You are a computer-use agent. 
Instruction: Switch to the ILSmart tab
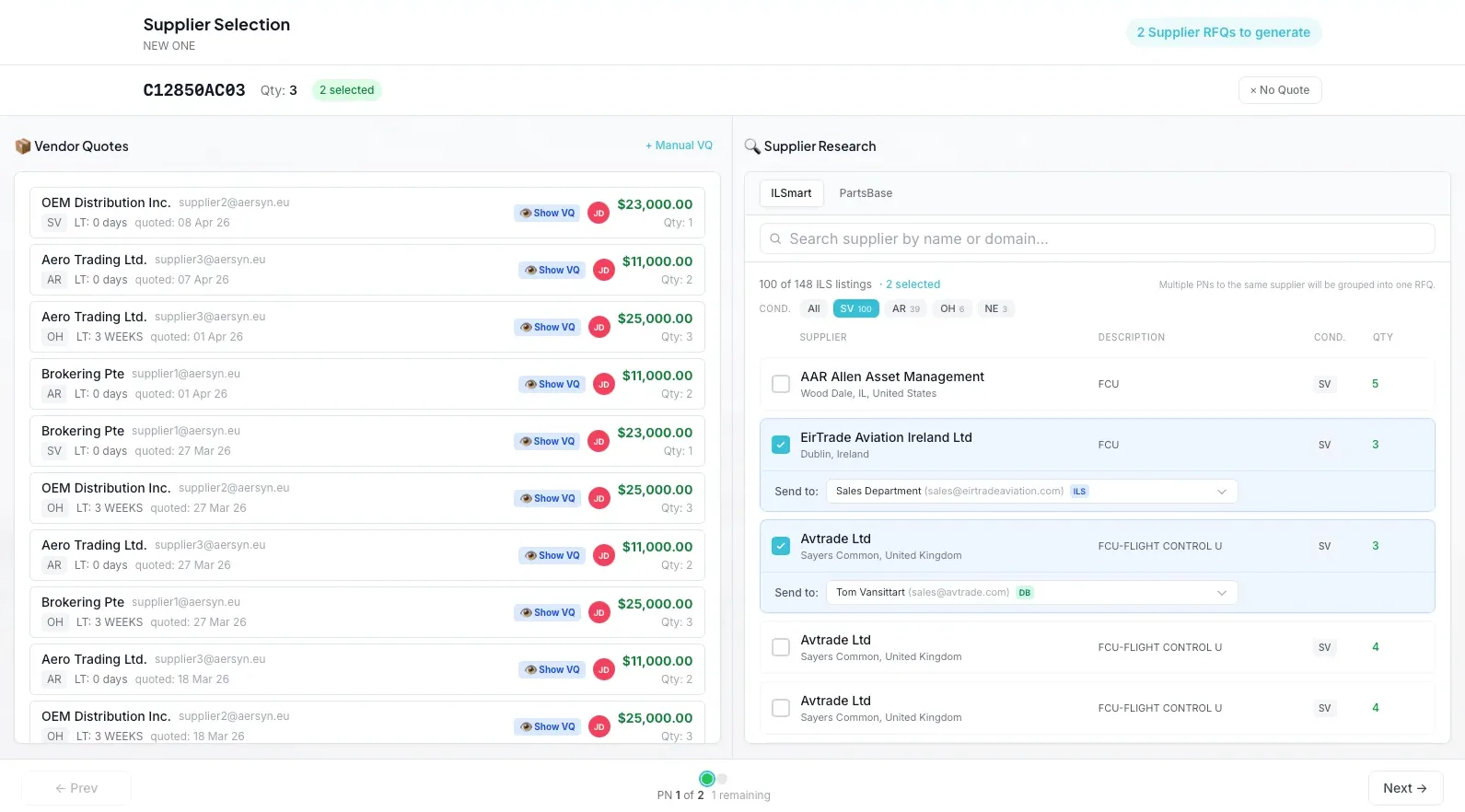click(791, 193)
